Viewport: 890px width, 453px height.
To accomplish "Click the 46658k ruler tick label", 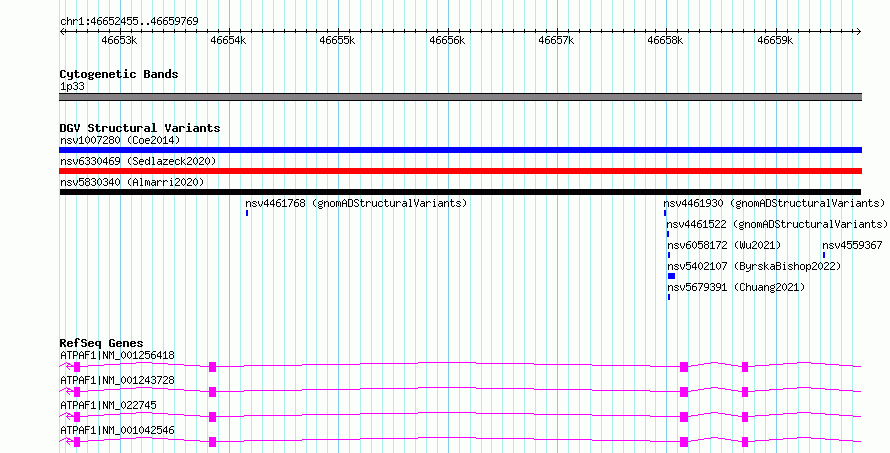I will [x=665, y=41].
